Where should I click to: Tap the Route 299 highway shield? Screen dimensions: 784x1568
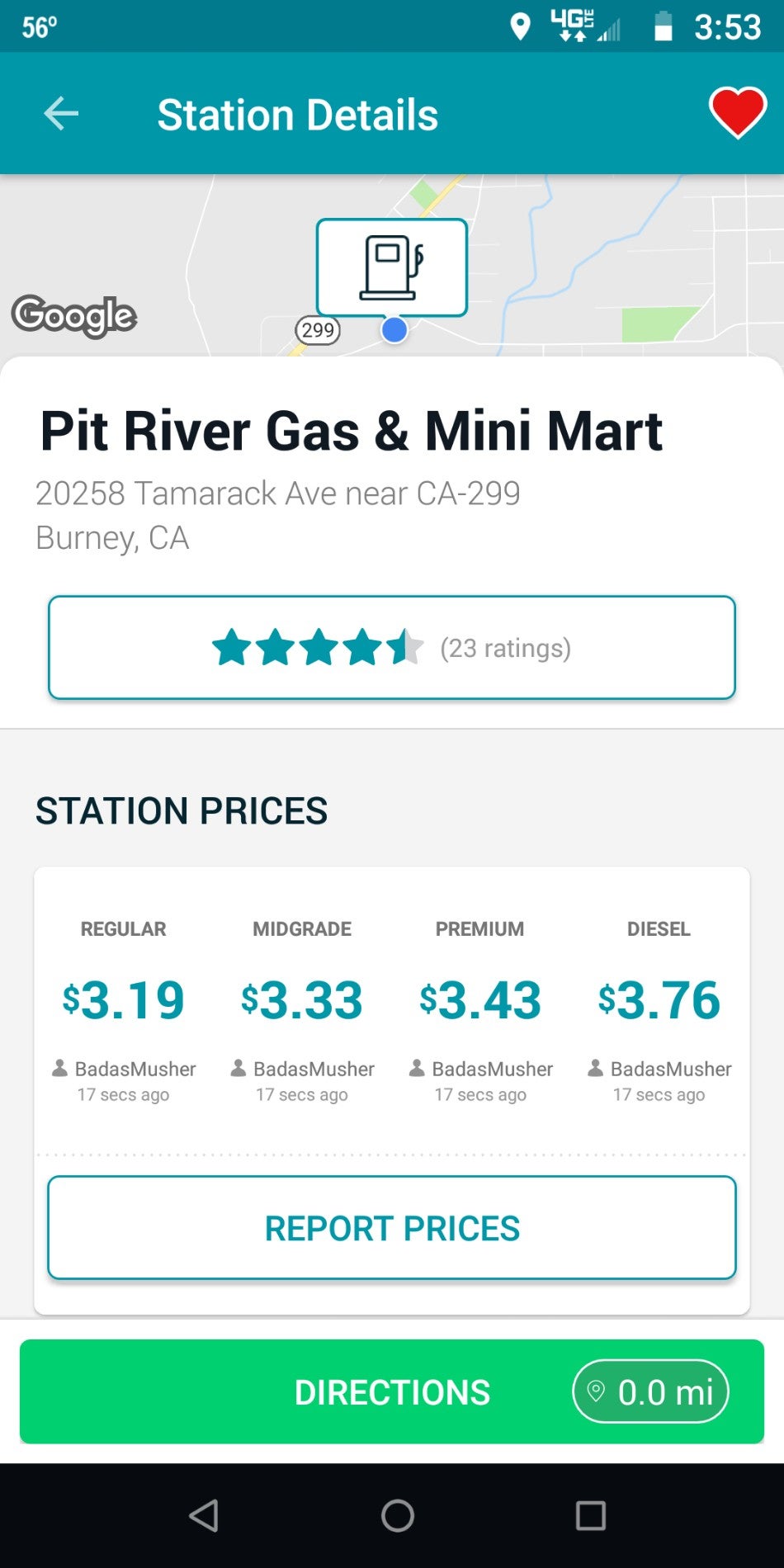point(318,331)
